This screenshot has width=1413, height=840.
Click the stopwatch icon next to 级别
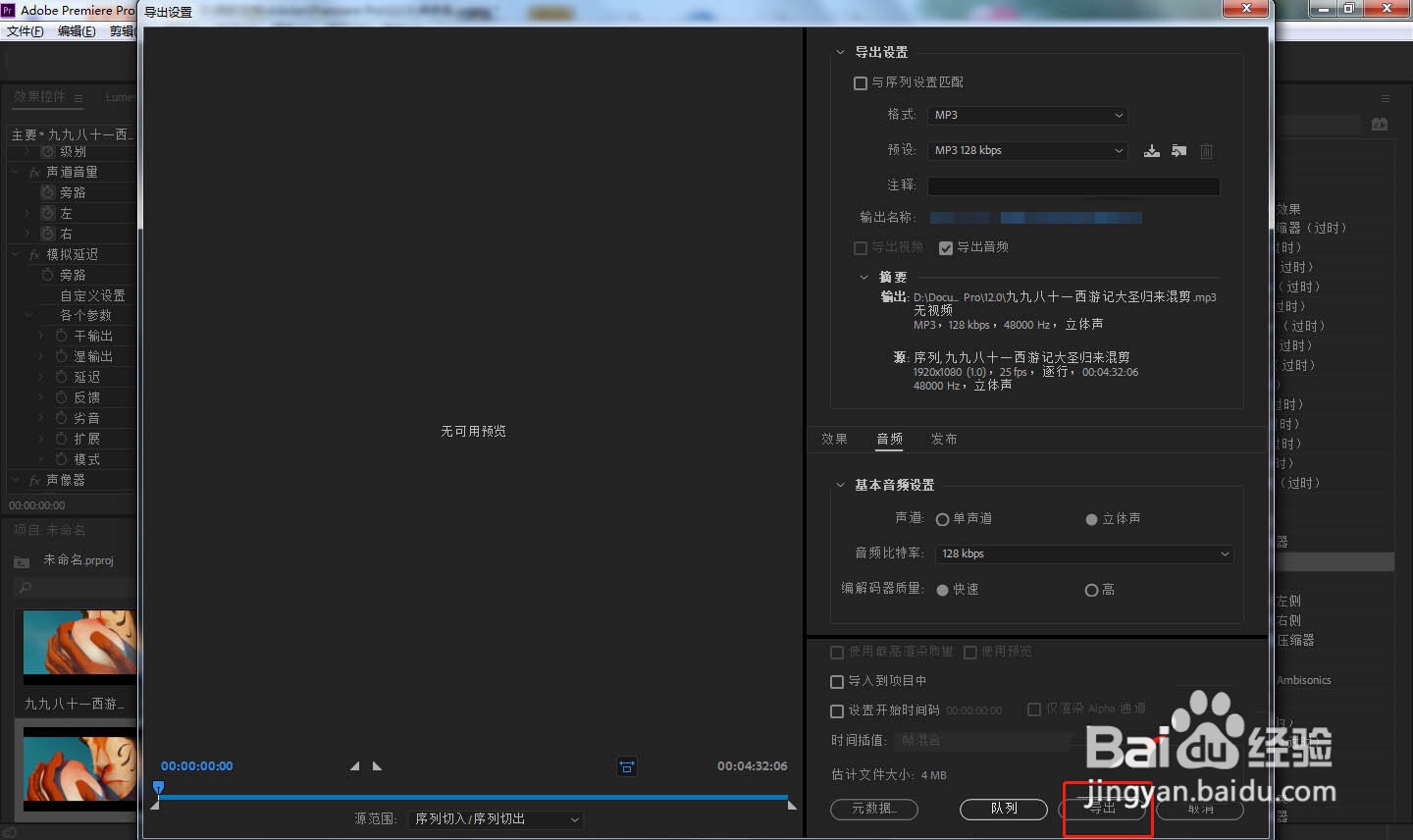click(x=46, y=151)
